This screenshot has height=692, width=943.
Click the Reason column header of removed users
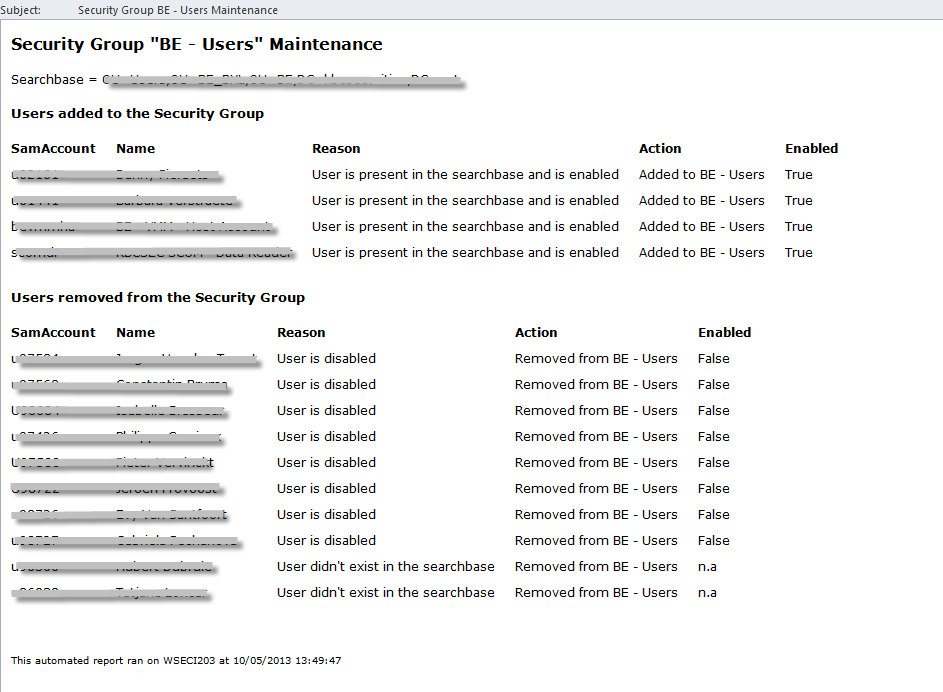300,332
